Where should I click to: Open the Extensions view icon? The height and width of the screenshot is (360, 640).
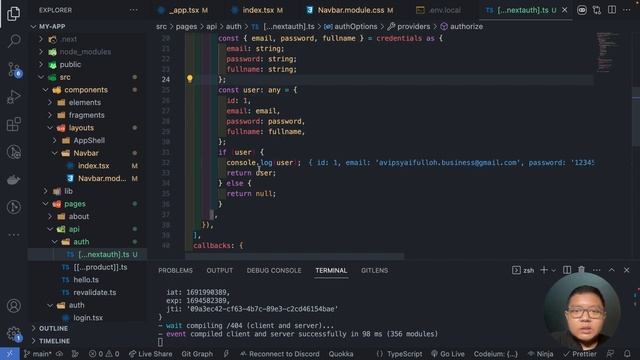point(14,124)
